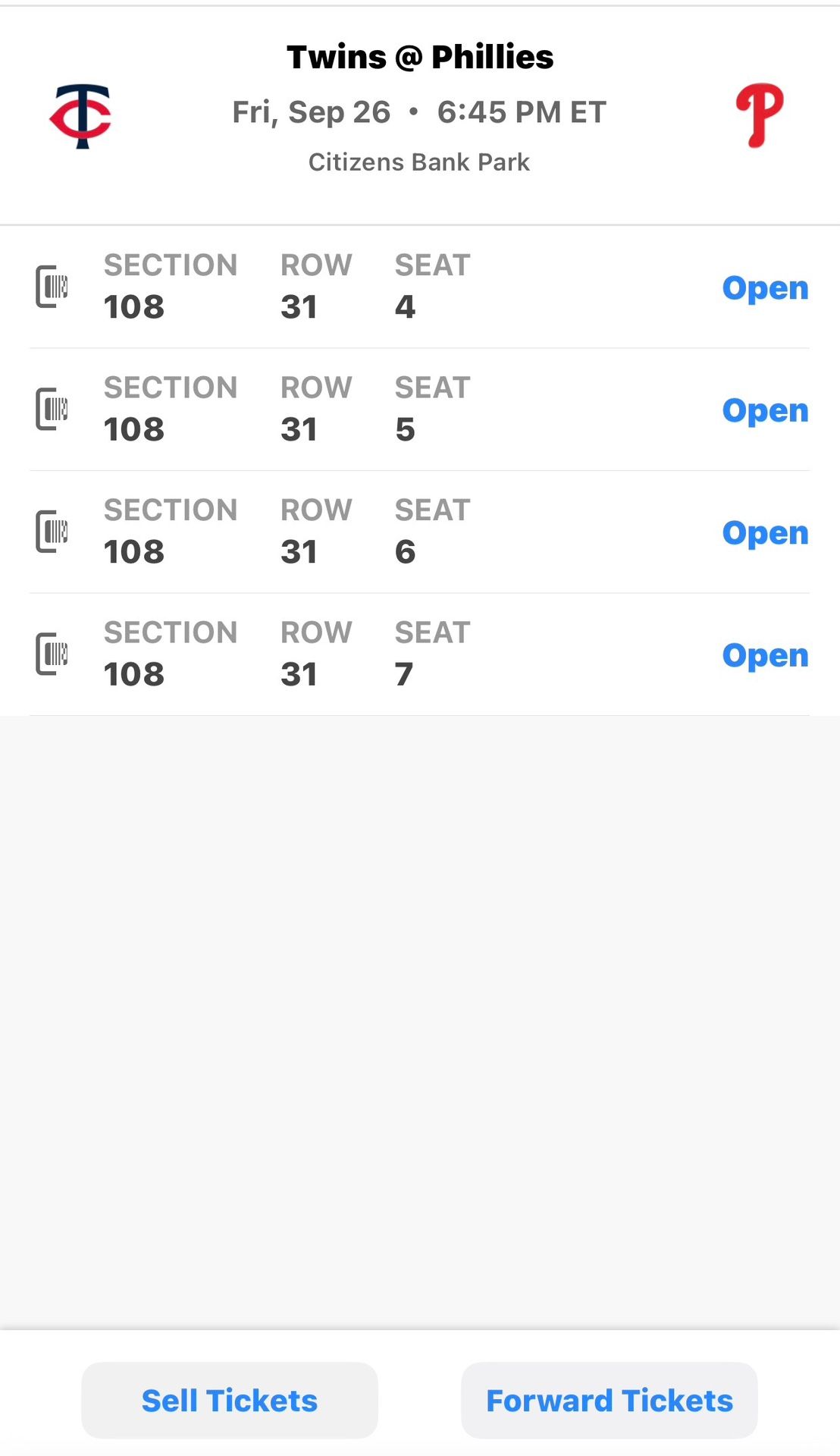Screen dimensions: 840x1456
Task: Open the ticket for seat 4
Action: [765, 288]
